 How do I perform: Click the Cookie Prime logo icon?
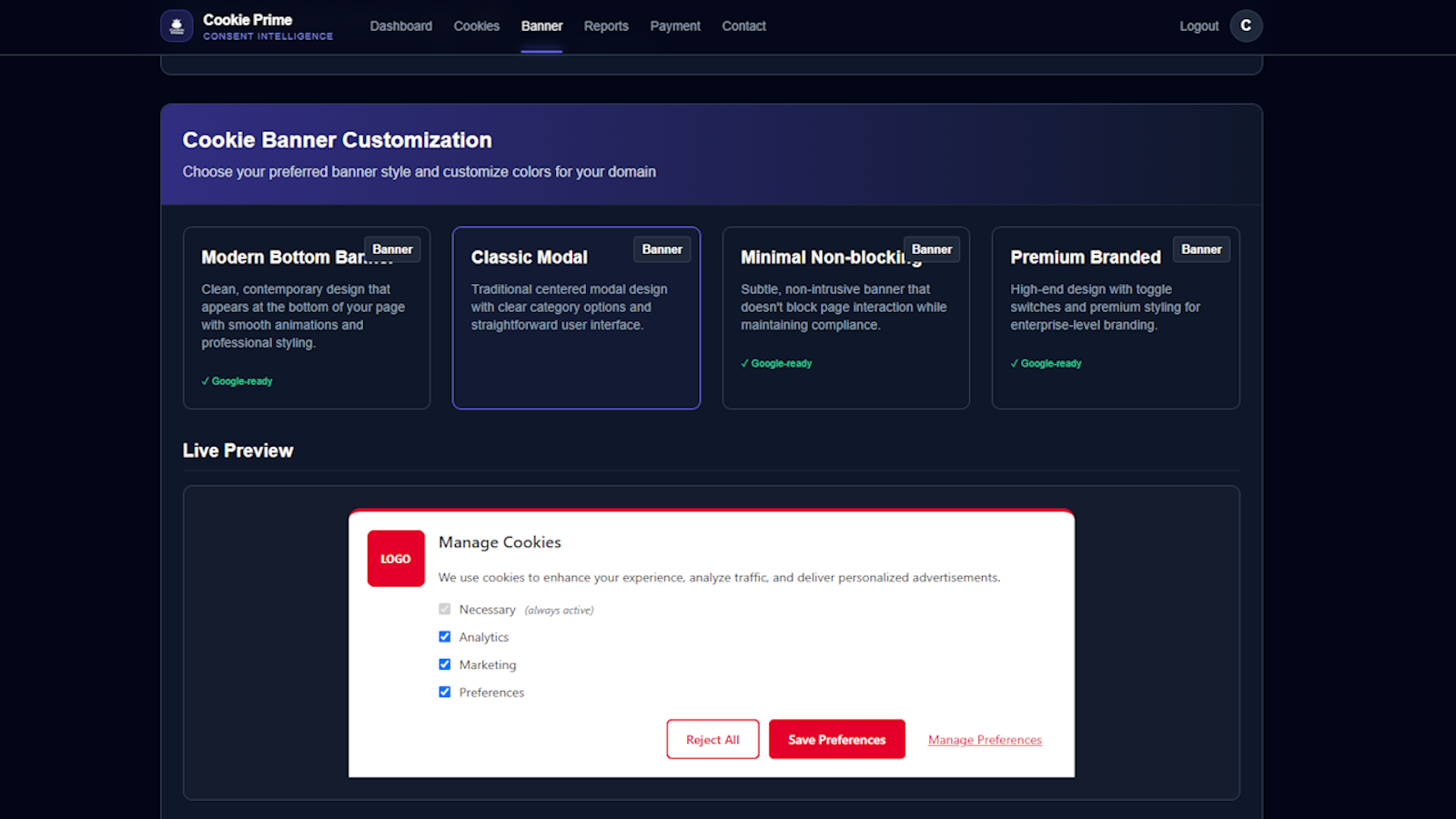(x=177, y=26)
